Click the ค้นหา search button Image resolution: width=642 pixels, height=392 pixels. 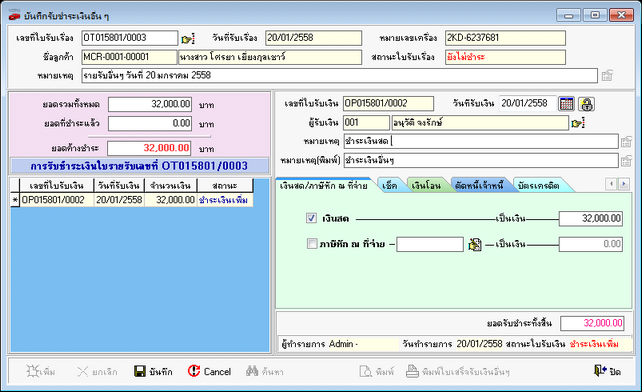click(264, 372)
